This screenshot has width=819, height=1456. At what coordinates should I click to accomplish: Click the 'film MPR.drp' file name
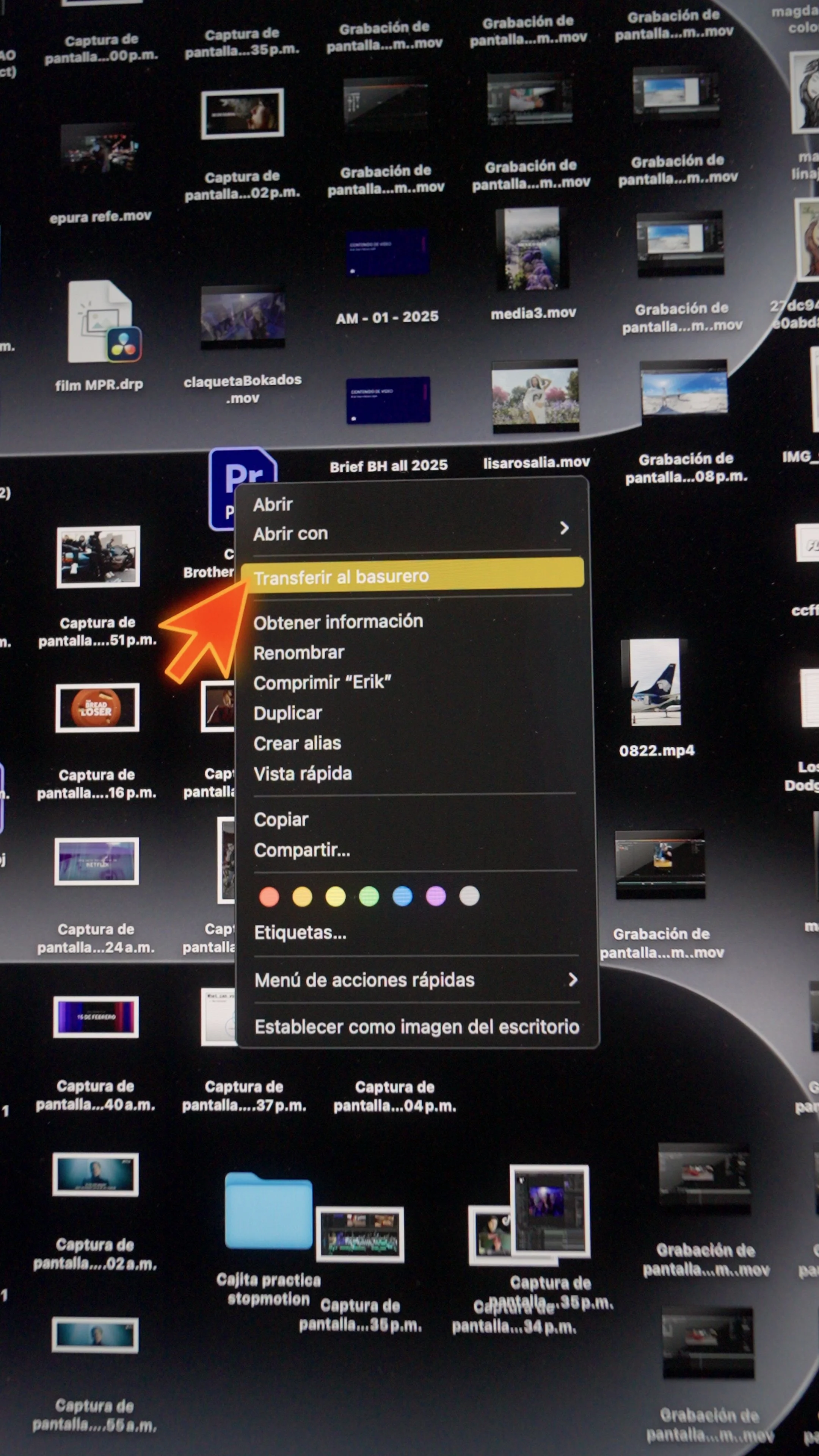click(99, 385)
